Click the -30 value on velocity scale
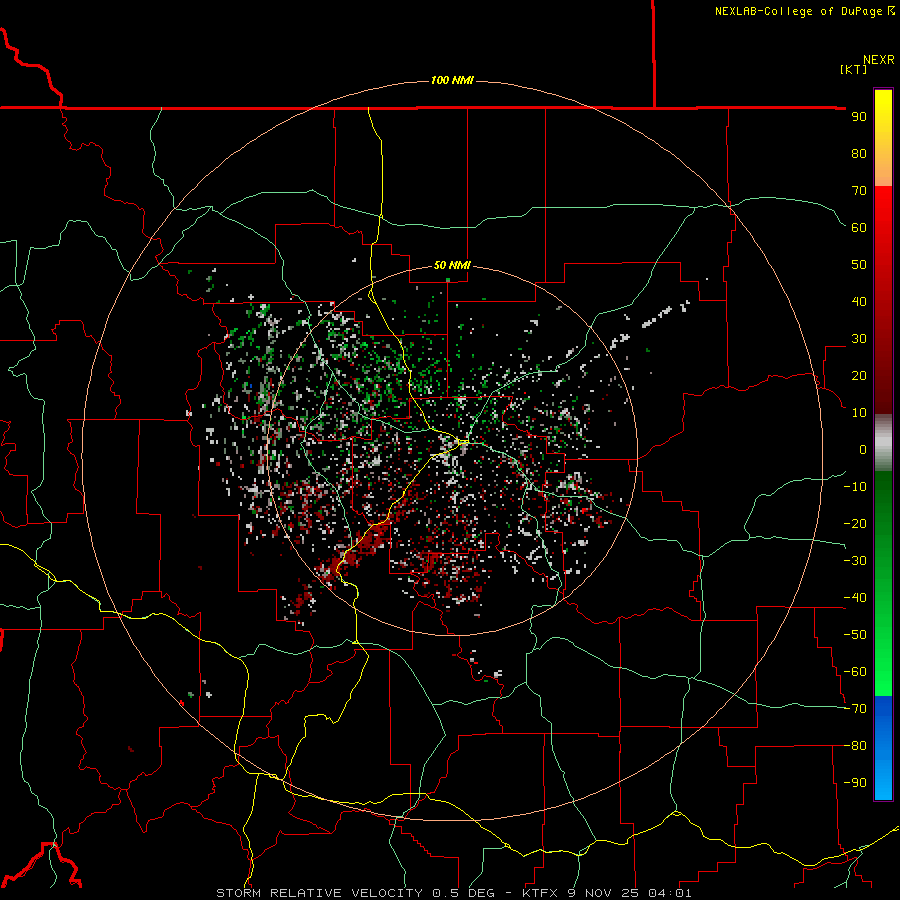This screenshot has width=900, height=900. 855,561
